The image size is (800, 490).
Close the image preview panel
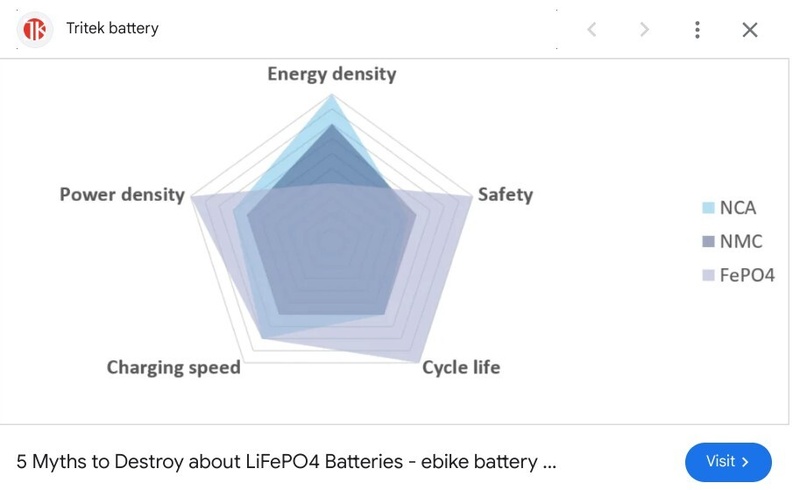point(750,30)
